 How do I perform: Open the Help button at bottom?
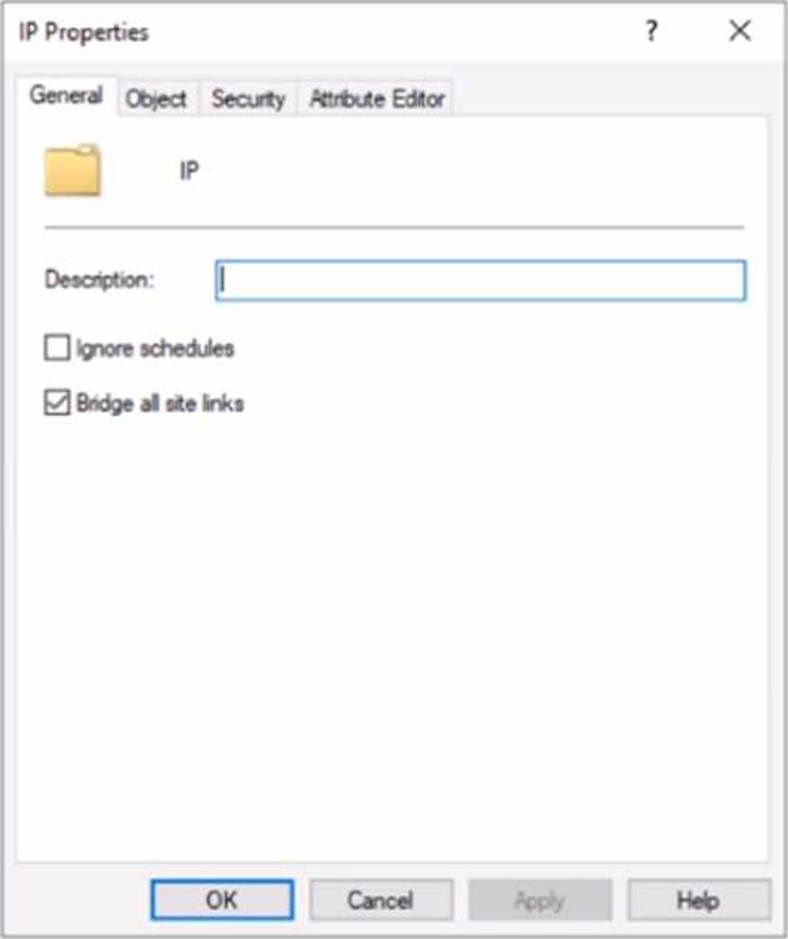point(699,899)
